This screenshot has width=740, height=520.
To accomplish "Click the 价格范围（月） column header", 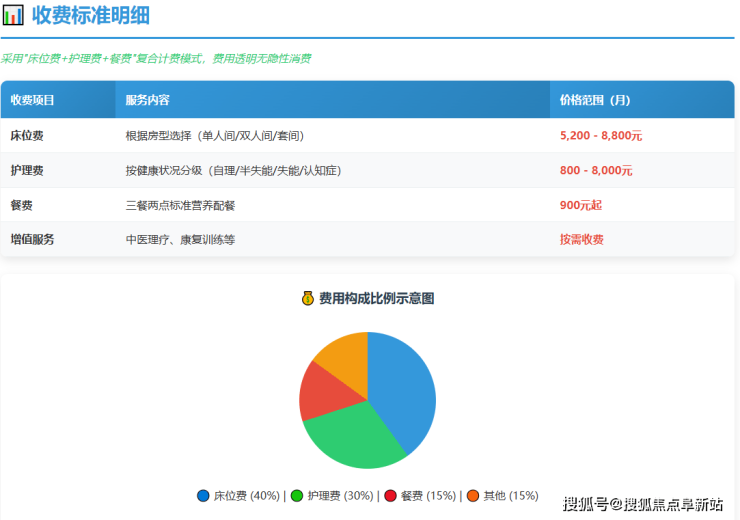I will pyautogui.click(x=595, y=100).
